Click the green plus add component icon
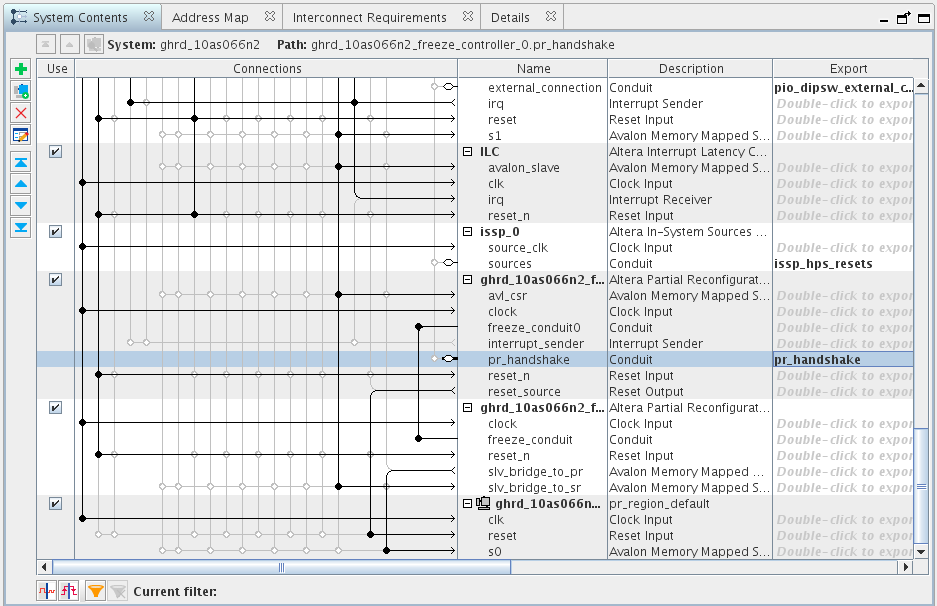Image resolution: width=937 pixels, height=606 pixels. click(21, 69)
